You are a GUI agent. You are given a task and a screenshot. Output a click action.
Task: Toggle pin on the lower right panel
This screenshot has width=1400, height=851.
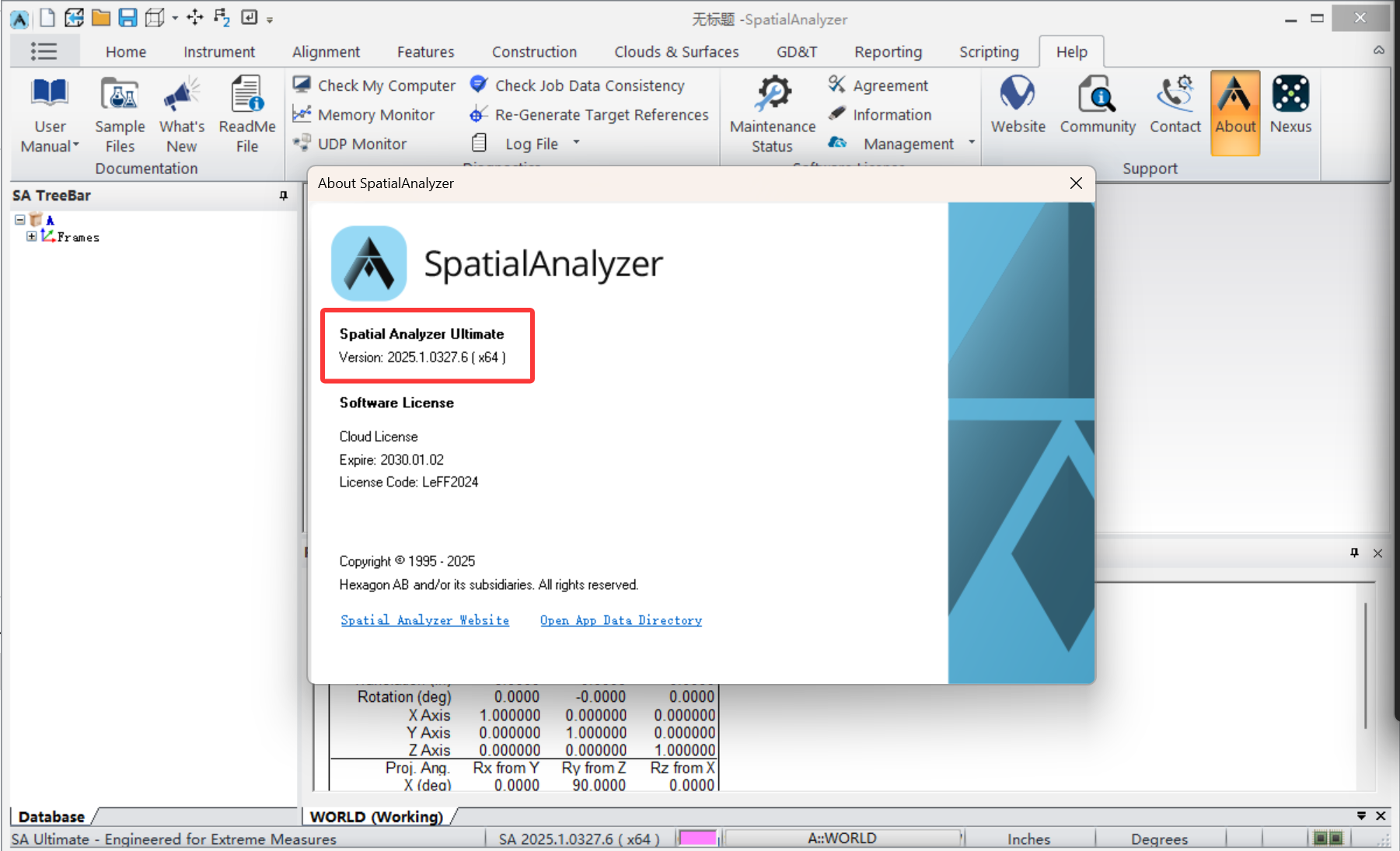1354,553
